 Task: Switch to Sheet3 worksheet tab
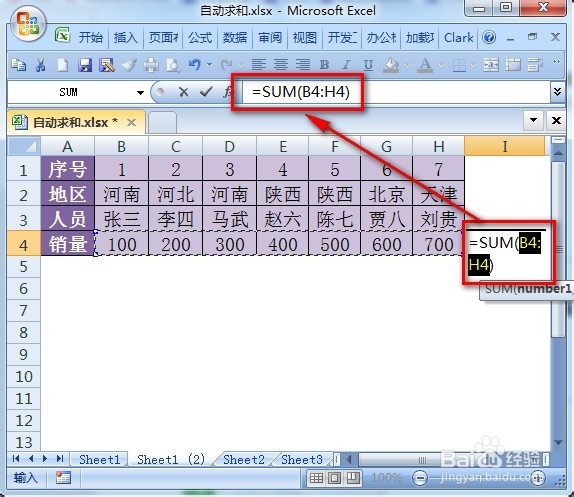click(302, 460)
